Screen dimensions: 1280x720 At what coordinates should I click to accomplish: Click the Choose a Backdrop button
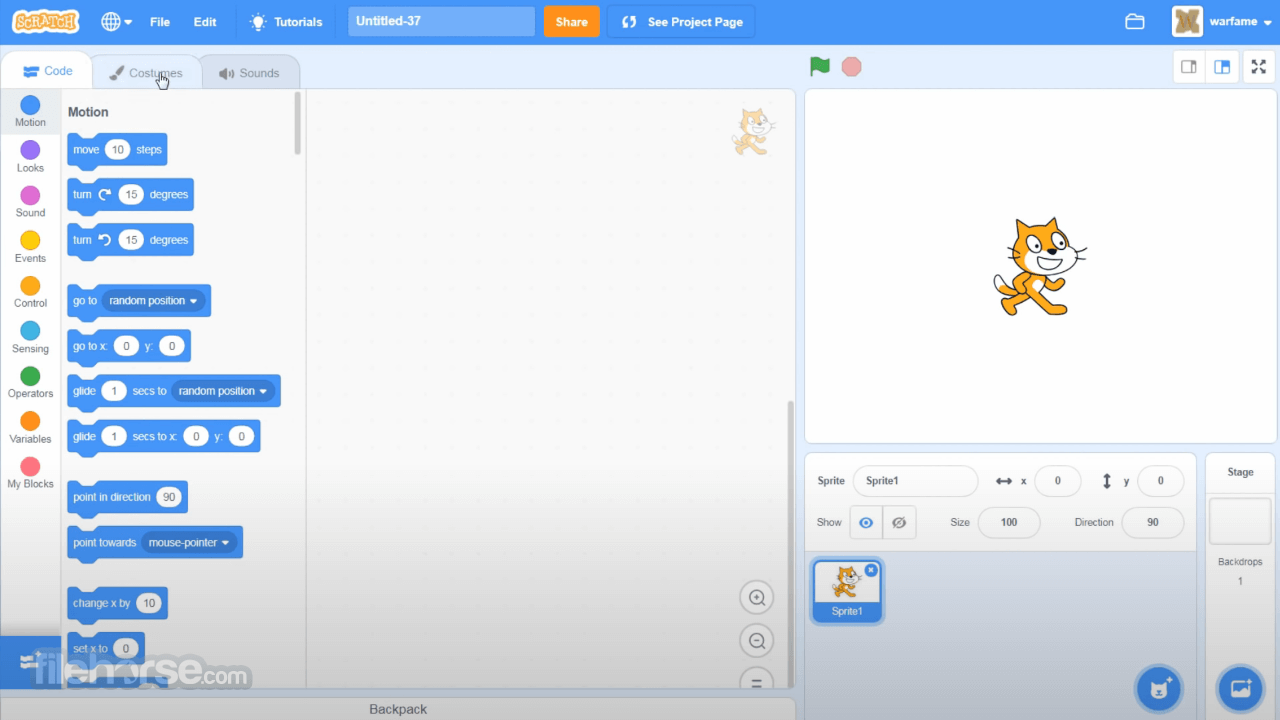tap(1241, 688)
